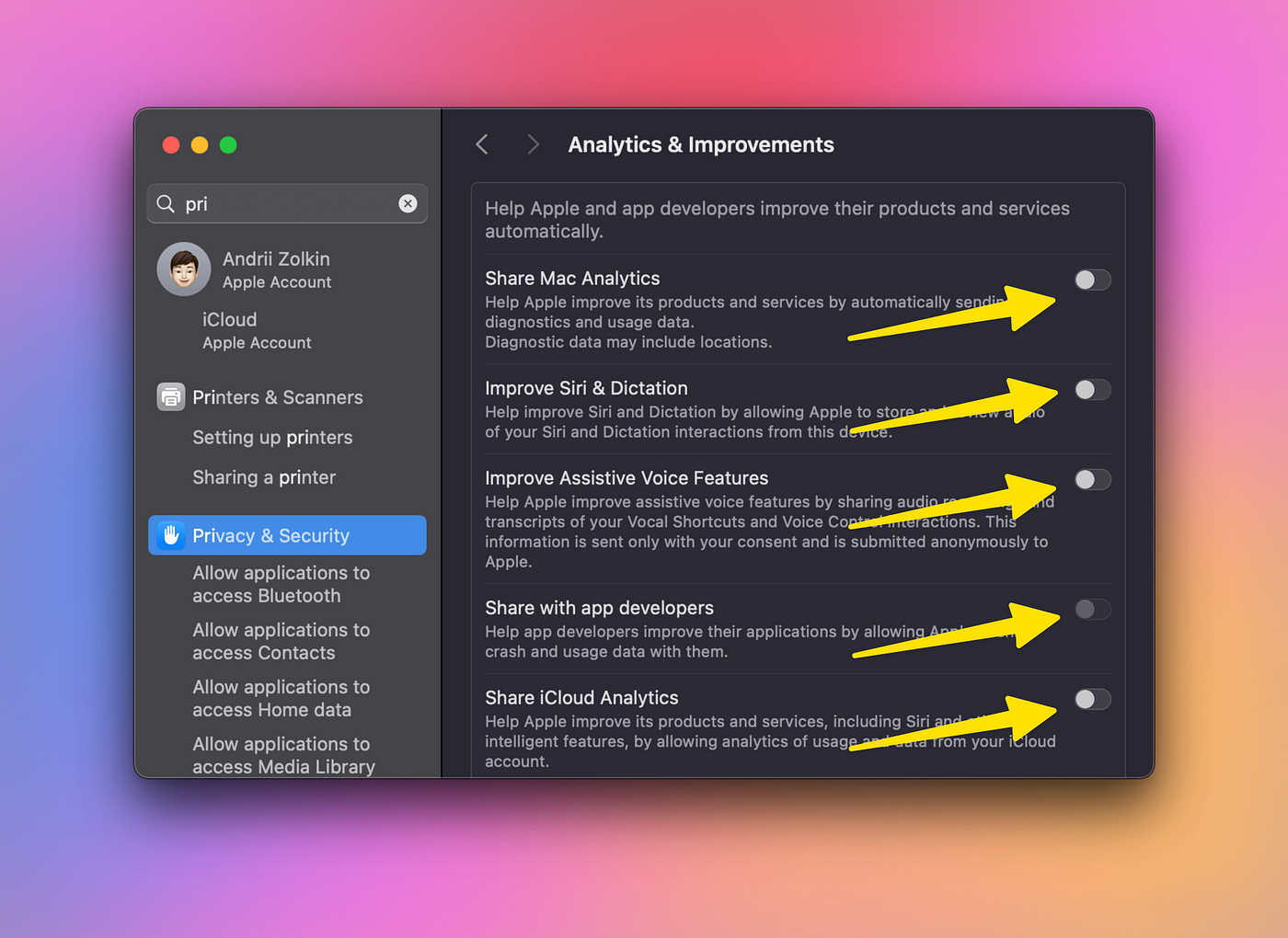Click Andrii Zolkin's avatar picture

[x=184, y=269]
